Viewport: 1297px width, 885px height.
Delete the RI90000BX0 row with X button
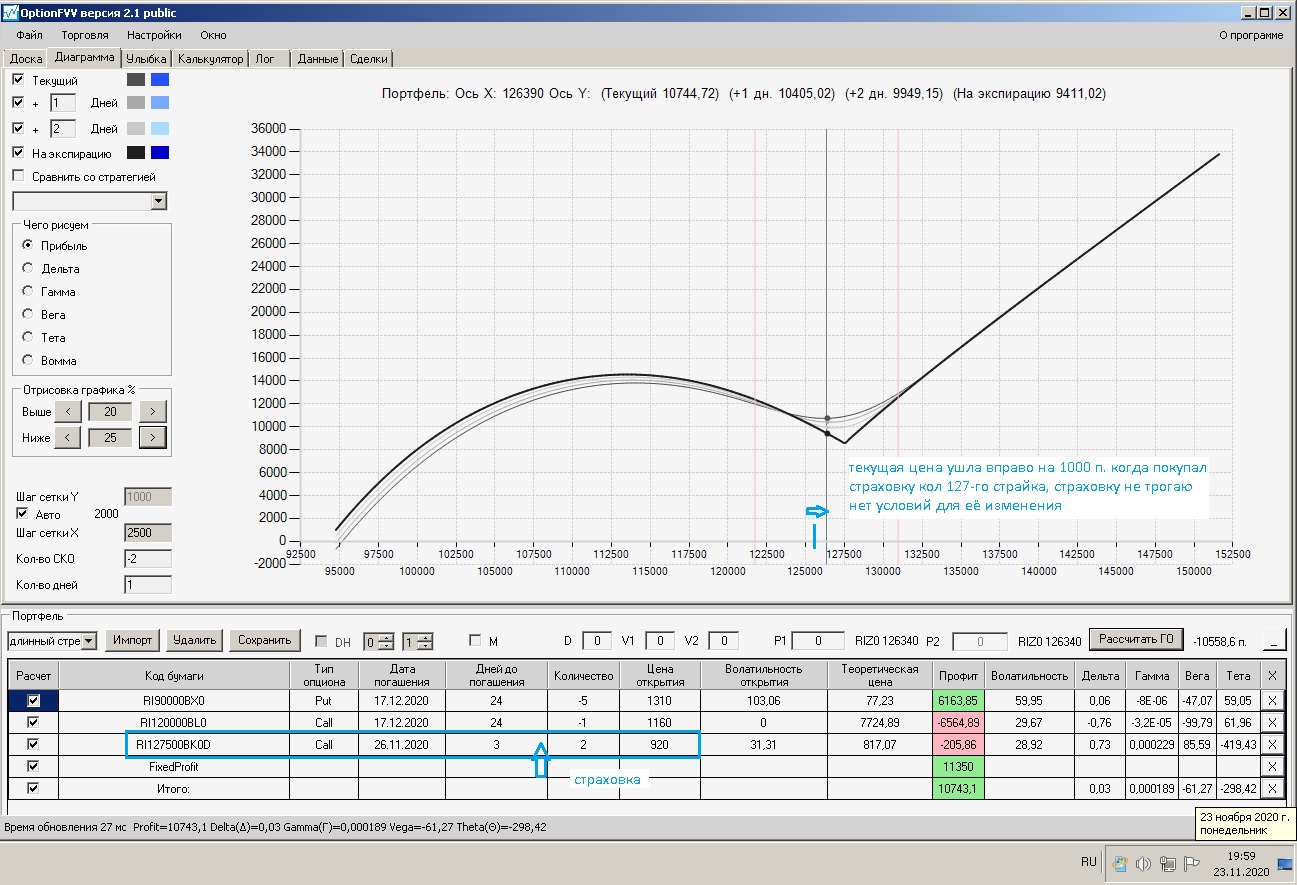[1271, 699]
